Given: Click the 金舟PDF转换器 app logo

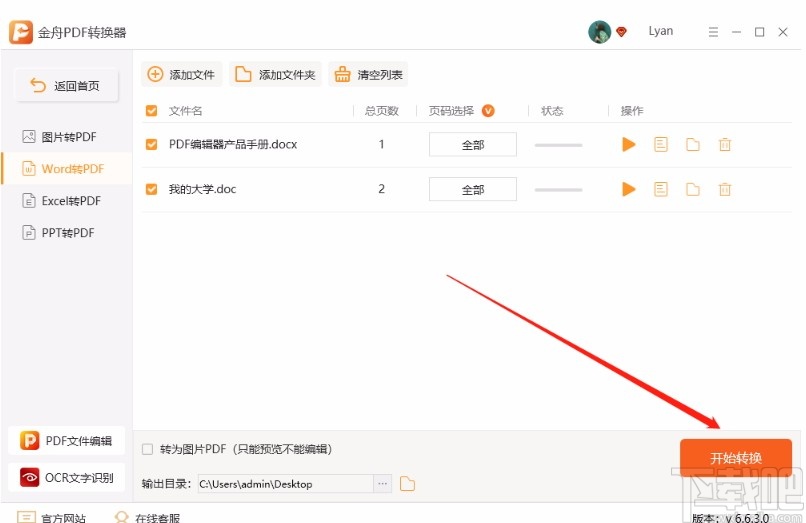Looking at the screenshot, I should coord(21,32).
